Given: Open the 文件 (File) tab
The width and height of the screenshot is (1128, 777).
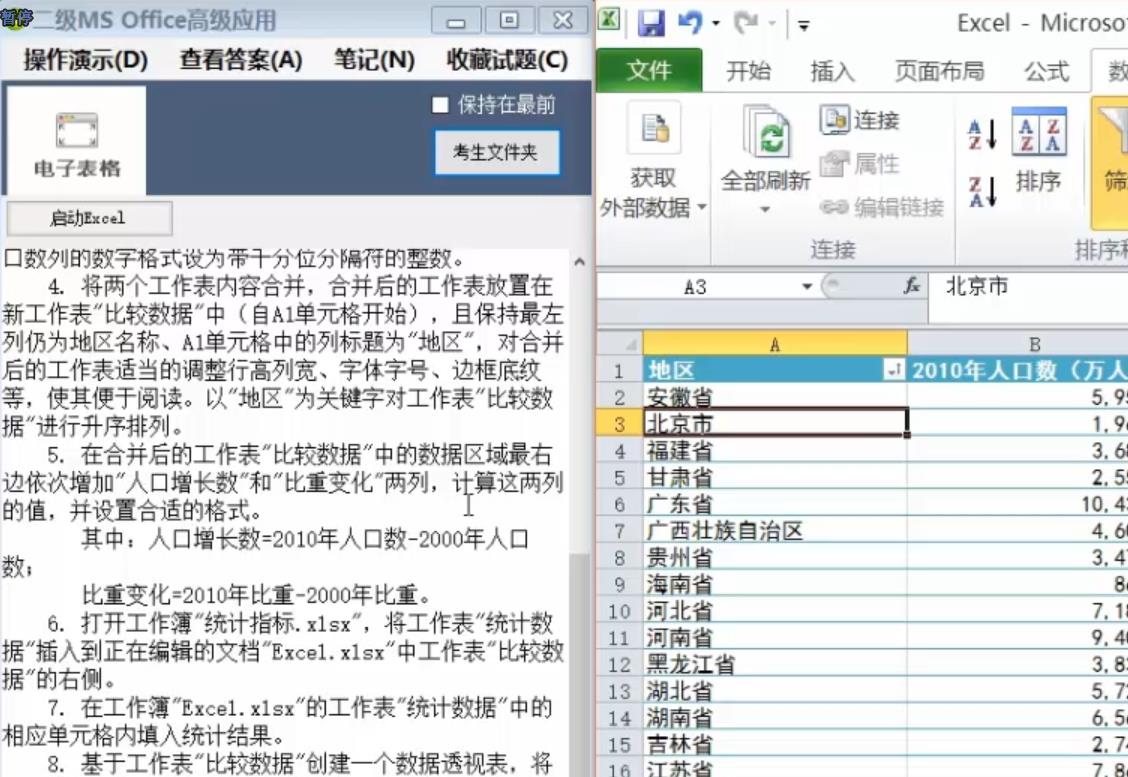Looking at the screenshot, I should [x=649, y=71].
